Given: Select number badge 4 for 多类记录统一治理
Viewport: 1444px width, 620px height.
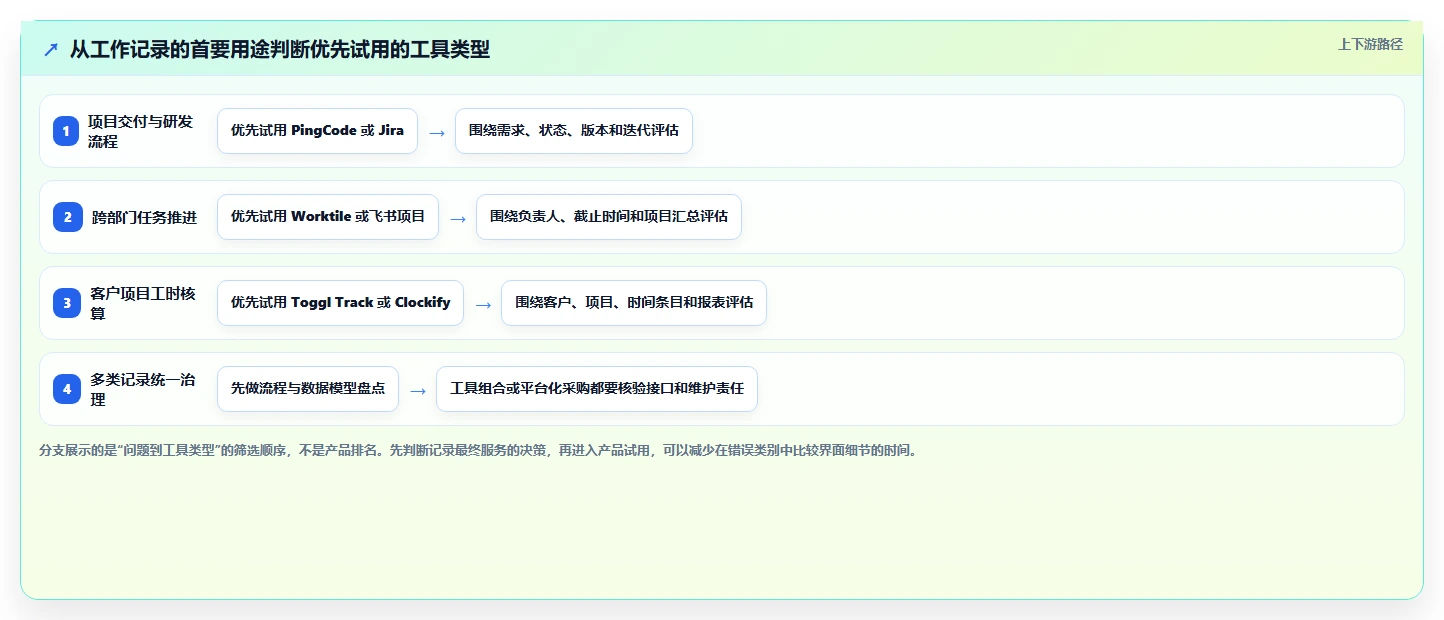Looking at the screenshot, I should point(66,389).
